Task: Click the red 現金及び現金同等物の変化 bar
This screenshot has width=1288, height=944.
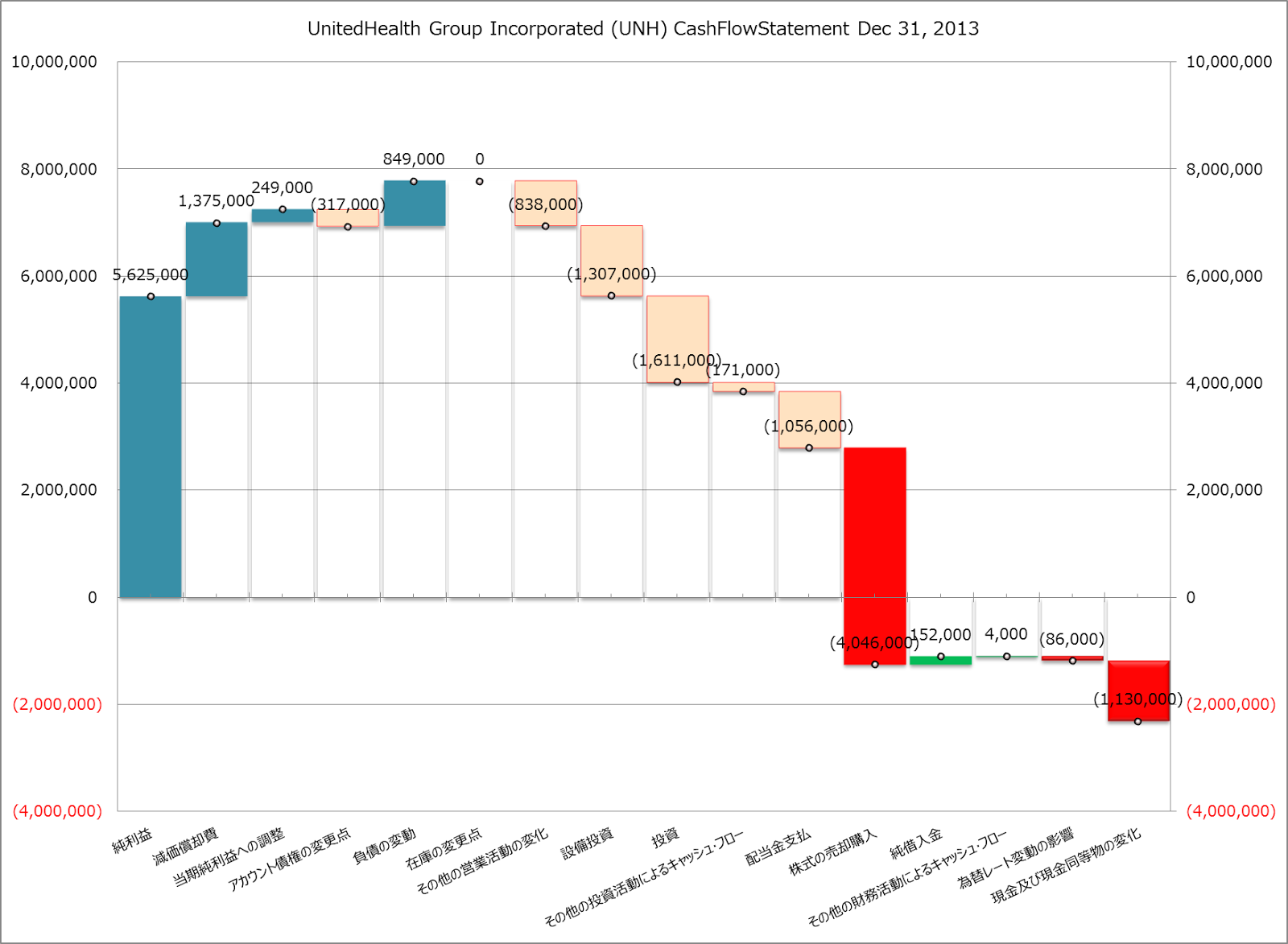Action: pyautogui.click(x=1138, y=690)
